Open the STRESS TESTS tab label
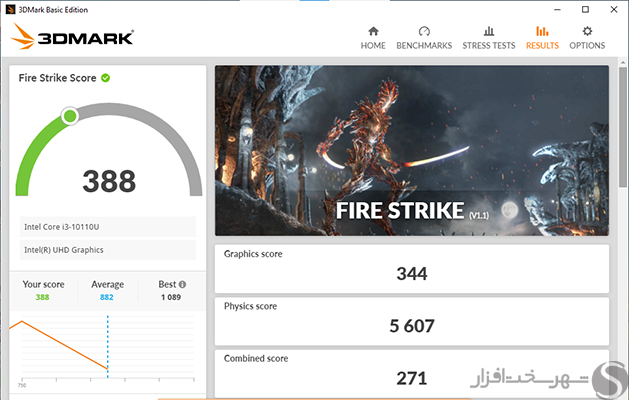 (489, 45)
